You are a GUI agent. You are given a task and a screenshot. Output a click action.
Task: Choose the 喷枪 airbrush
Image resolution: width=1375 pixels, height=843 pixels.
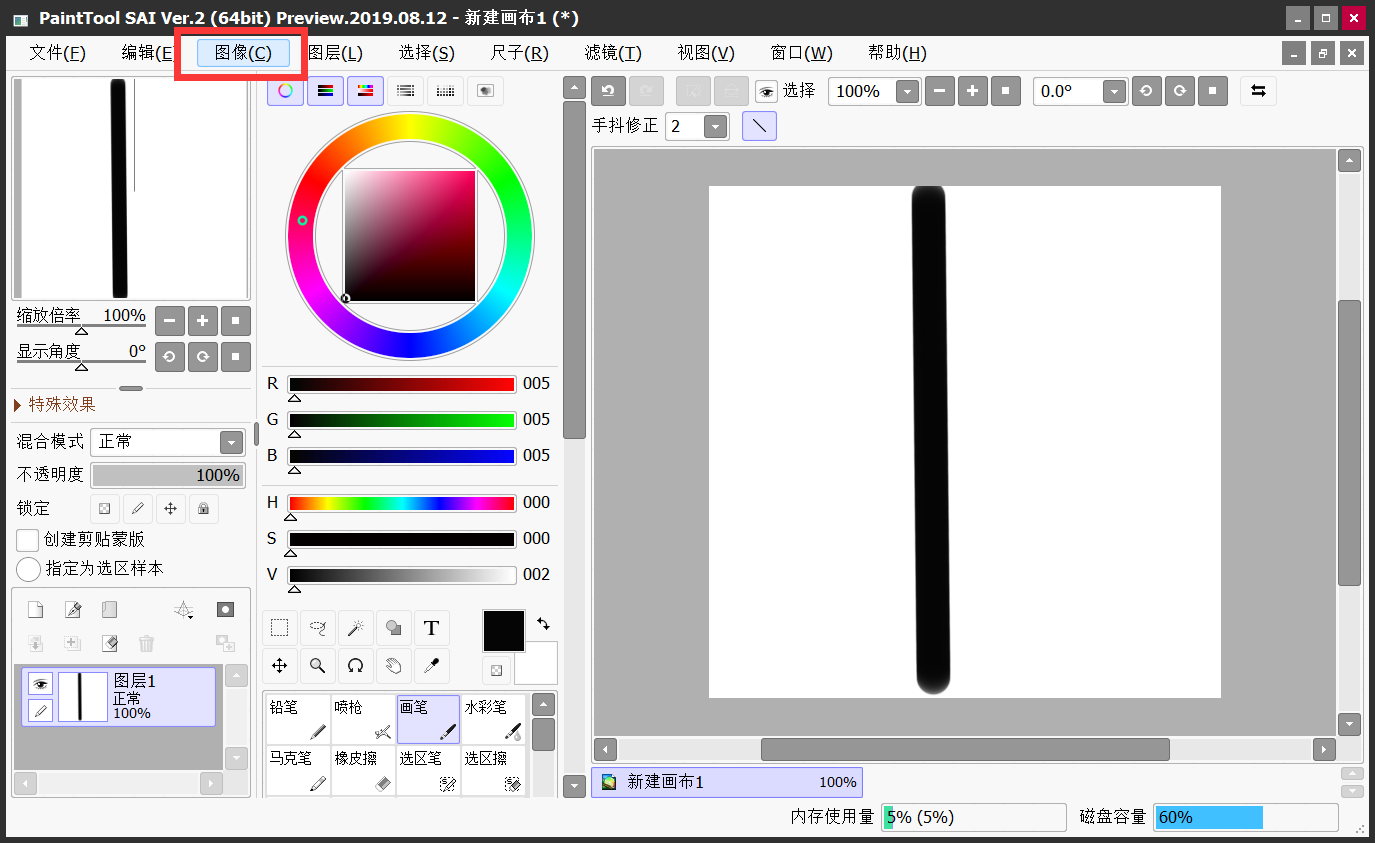pos(363,720)
